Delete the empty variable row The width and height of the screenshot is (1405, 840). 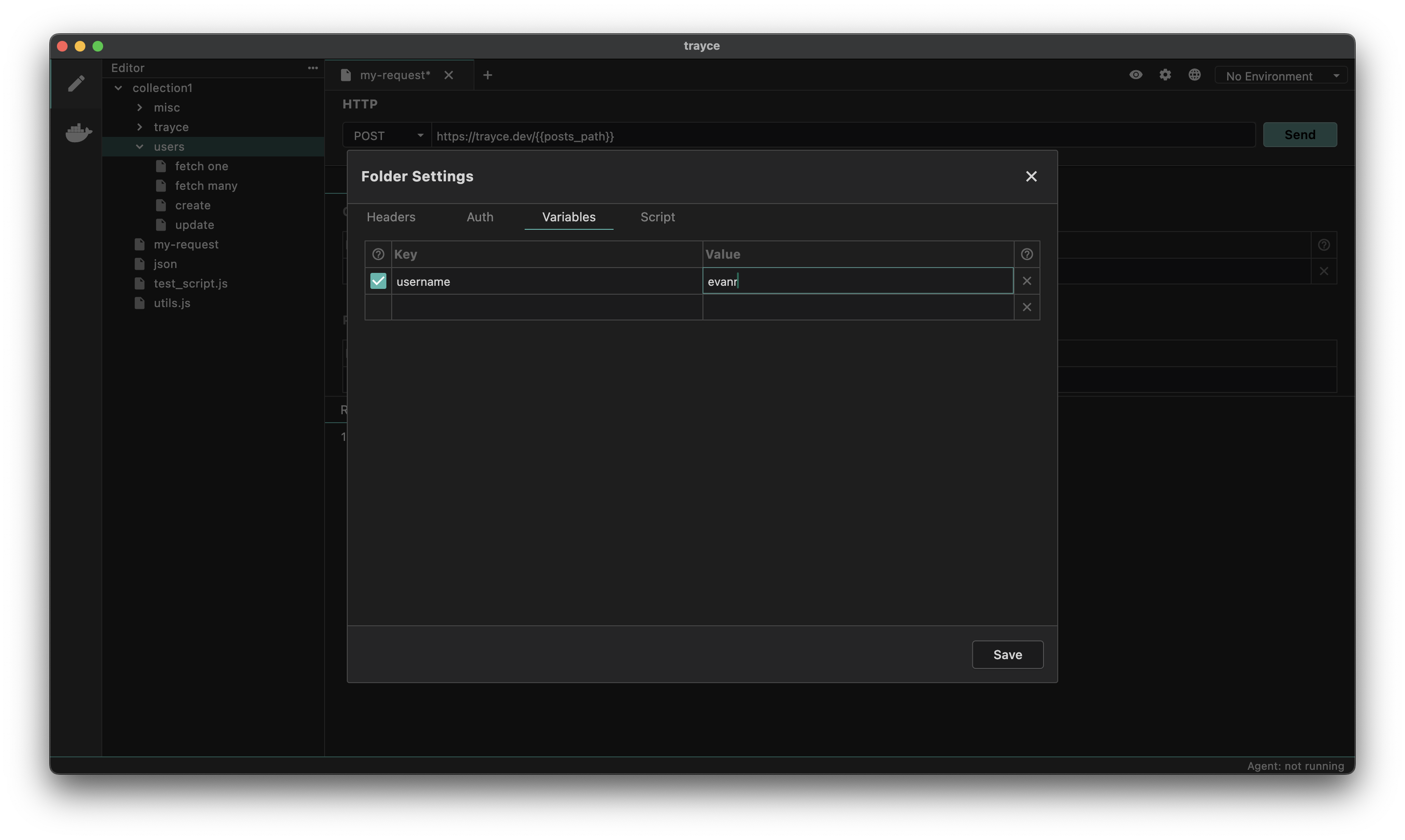click(x=1027, y=308)
